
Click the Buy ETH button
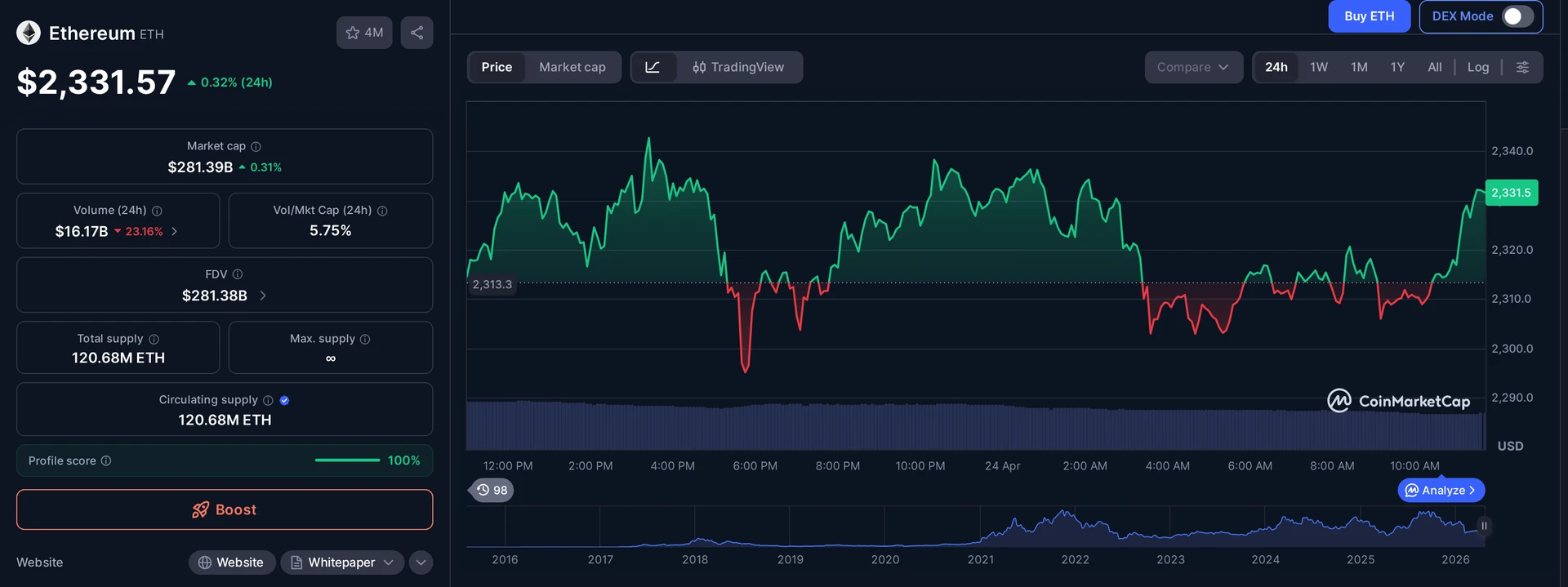point(1369,16)
